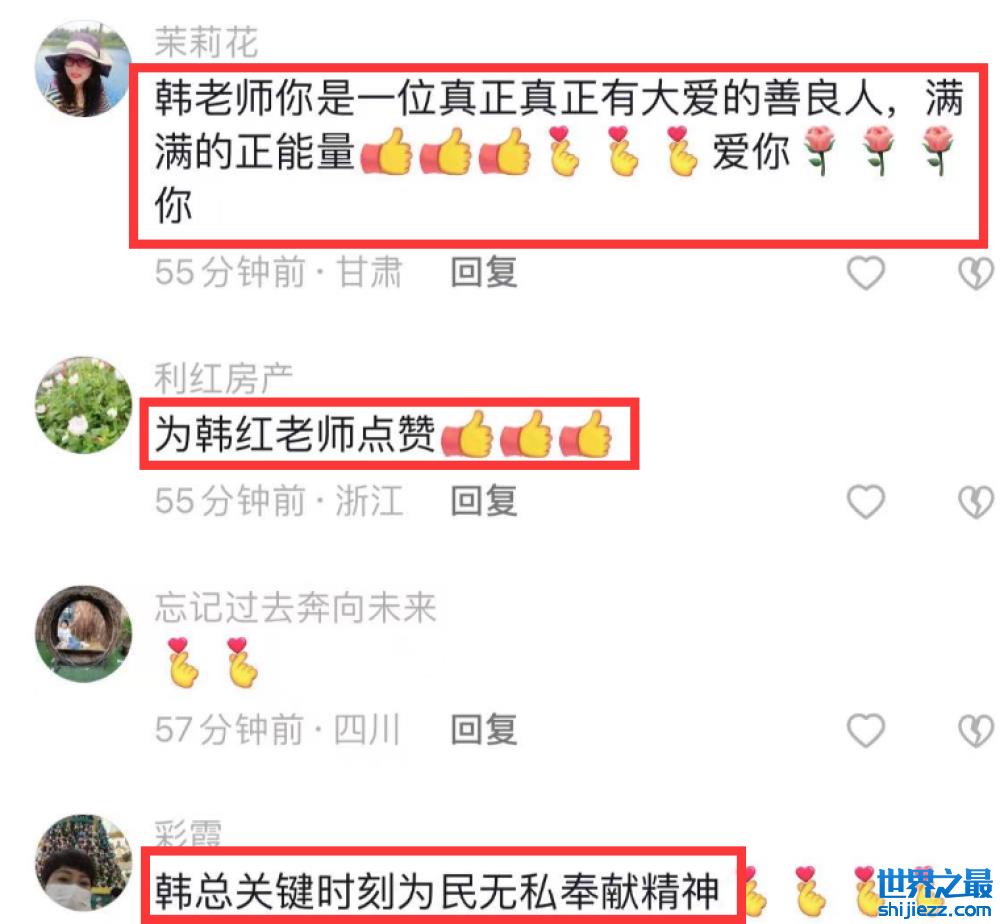Image resolution: width=1000 pixels, height=924 pixels.
Task: Reply to the comment from 四川
Action: [x=483, y=730]
